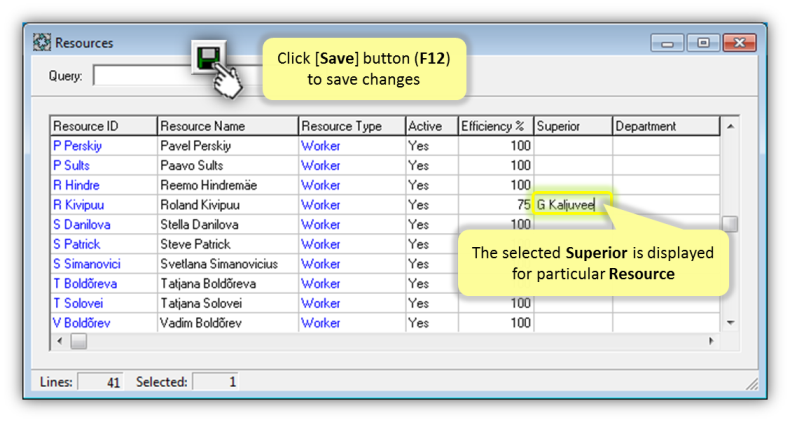The image size is (790, 422).
Task: Click the Efficiency % column header
Action: pos(494,126)
